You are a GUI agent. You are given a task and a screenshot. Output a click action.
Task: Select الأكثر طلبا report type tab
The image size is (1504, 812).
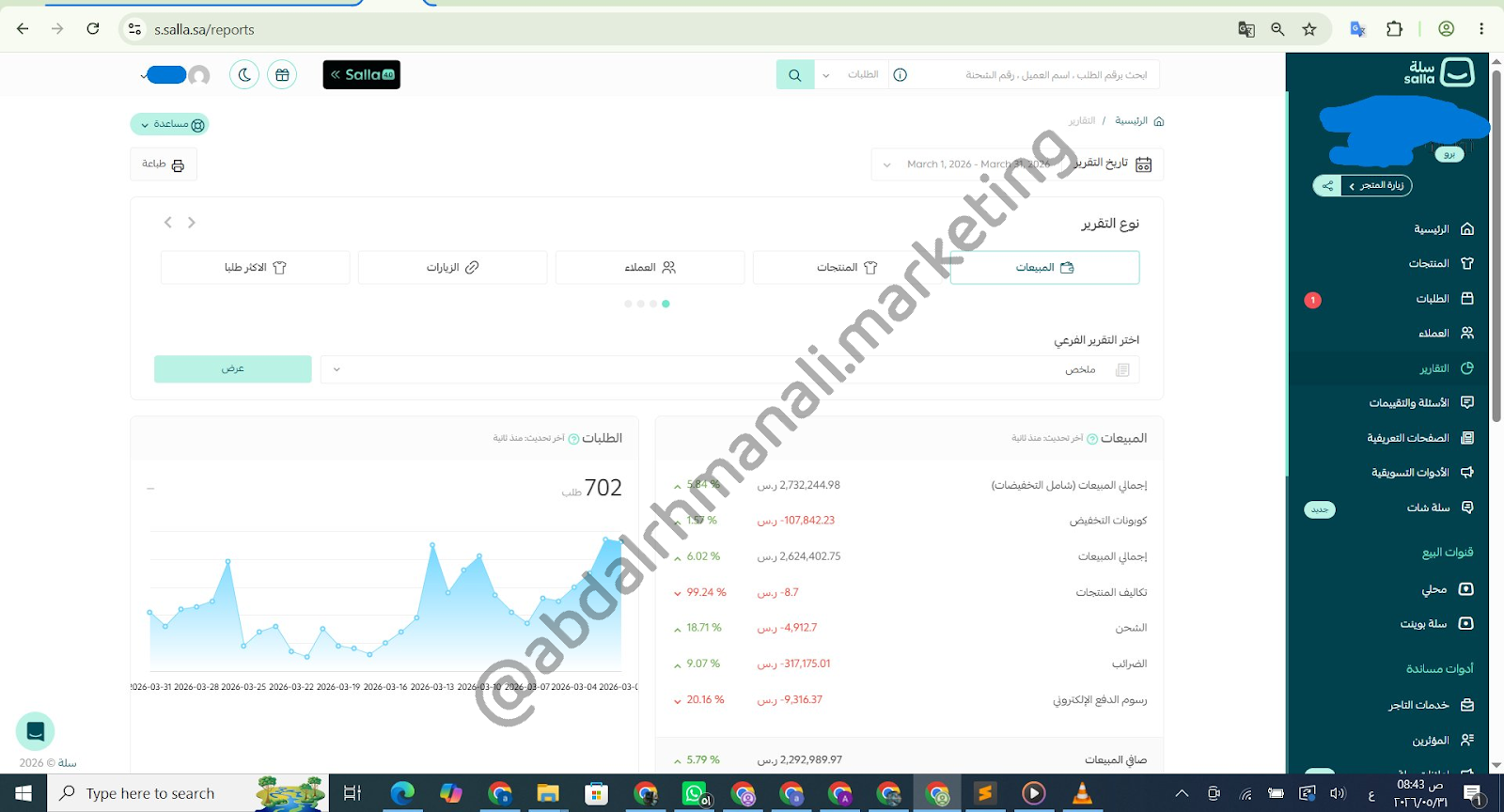click(x=255, y=268)
